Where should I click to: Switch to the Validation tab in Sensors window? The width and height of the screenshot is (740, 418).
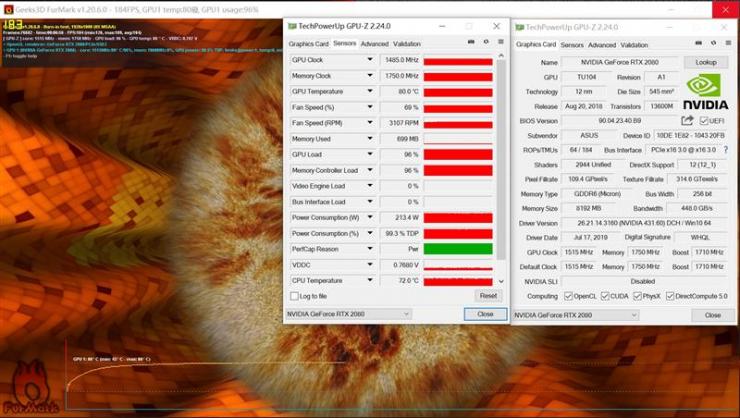tap(406, 44)
